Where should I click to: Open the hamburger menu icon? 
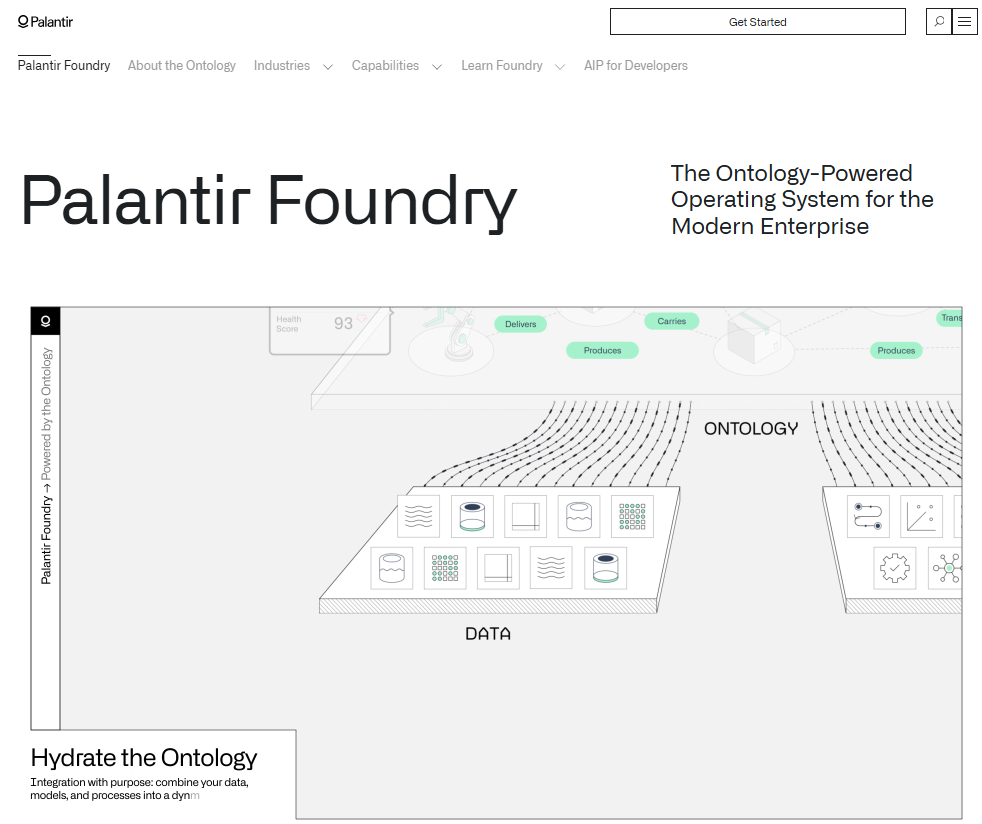(964, 21)
